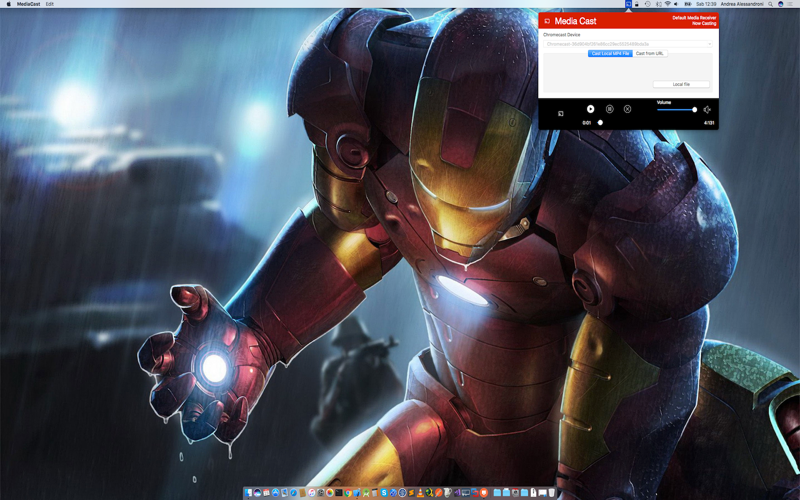Click the cast icon in the black control bar
800x500 pixels.
tap(560, 113)
